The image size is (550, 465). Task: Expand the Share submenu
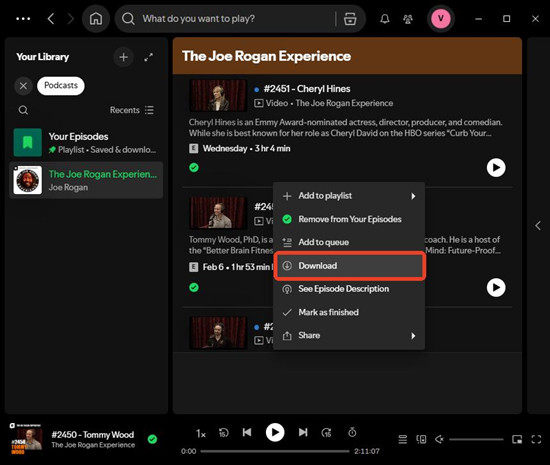click(x=349, y=336)
